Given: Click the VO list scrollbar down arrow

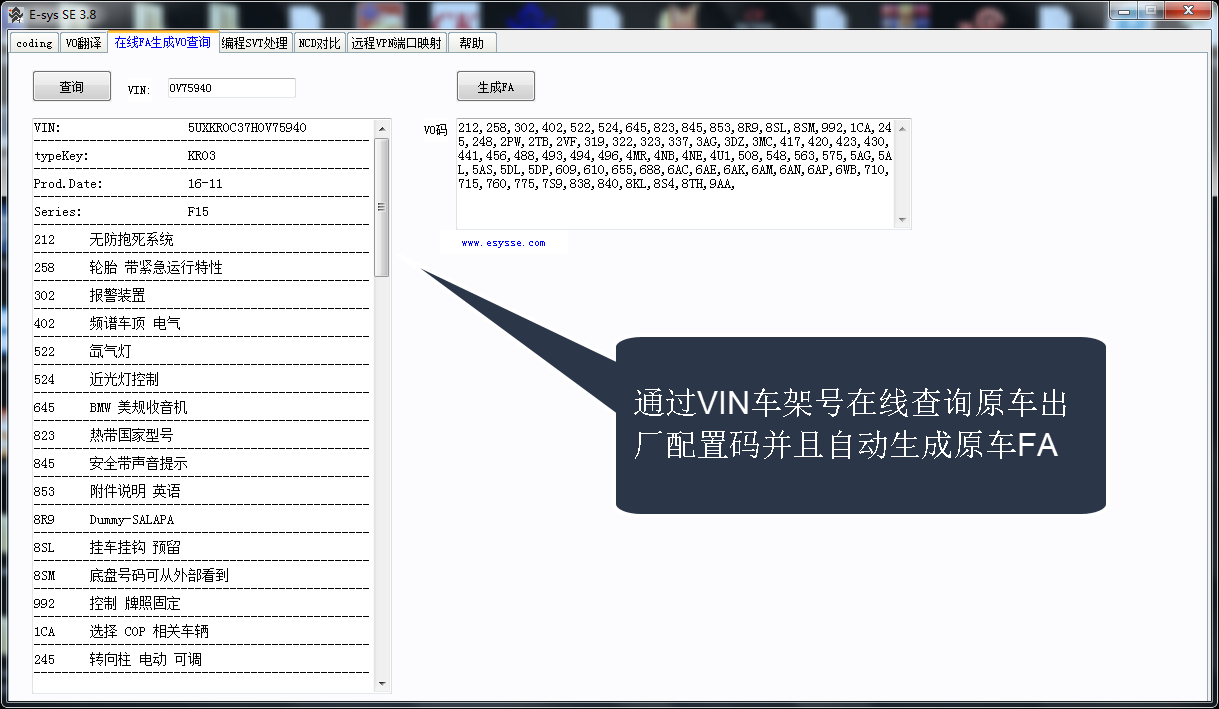Looking at the screenshot, I should coord(382,684).
